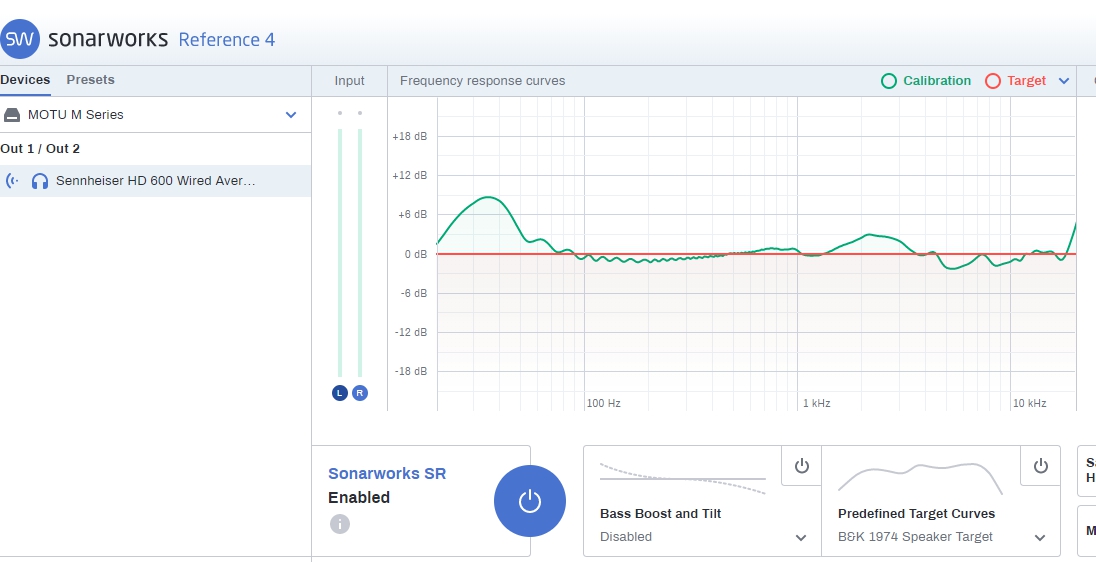The image size is (1096, 562).
Task: Click the Frequency response curves header
Action: pos(482,81)
